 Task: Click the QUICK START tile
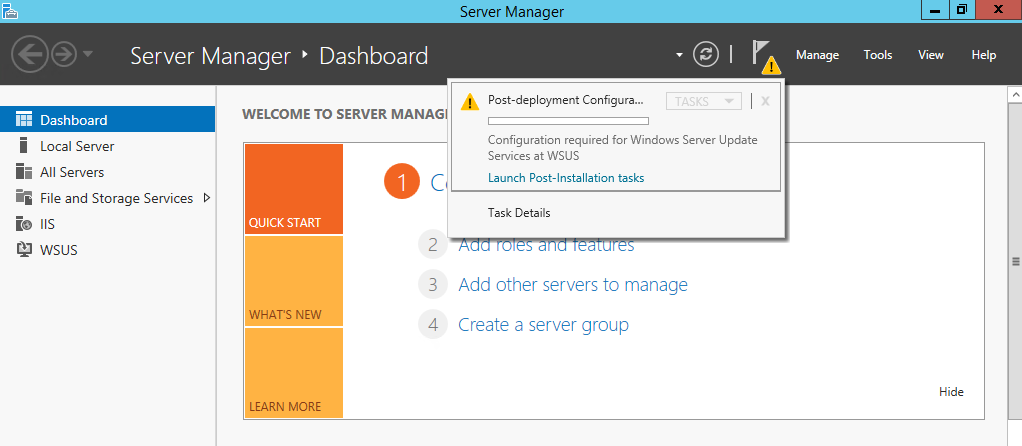click(x=294, y=189)
